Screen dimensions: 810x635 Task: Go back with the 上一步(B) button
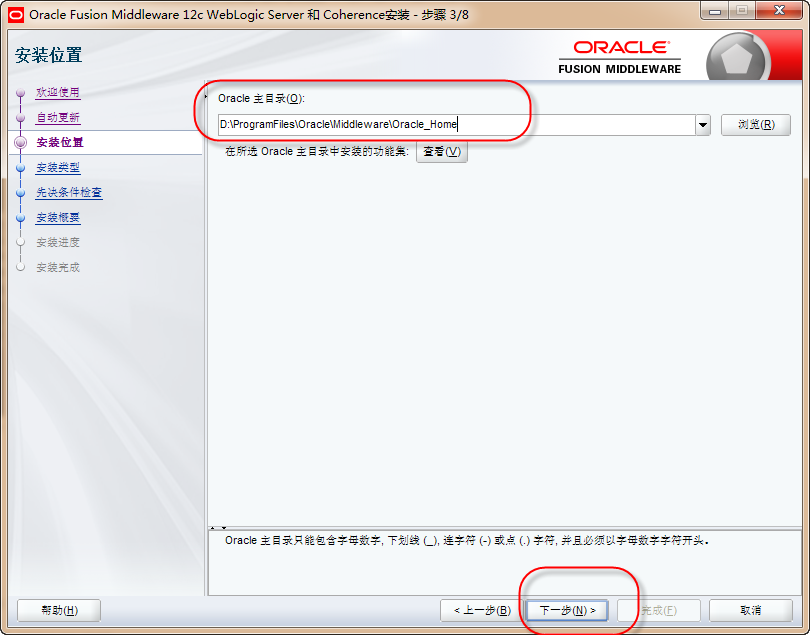click(482, 610)
